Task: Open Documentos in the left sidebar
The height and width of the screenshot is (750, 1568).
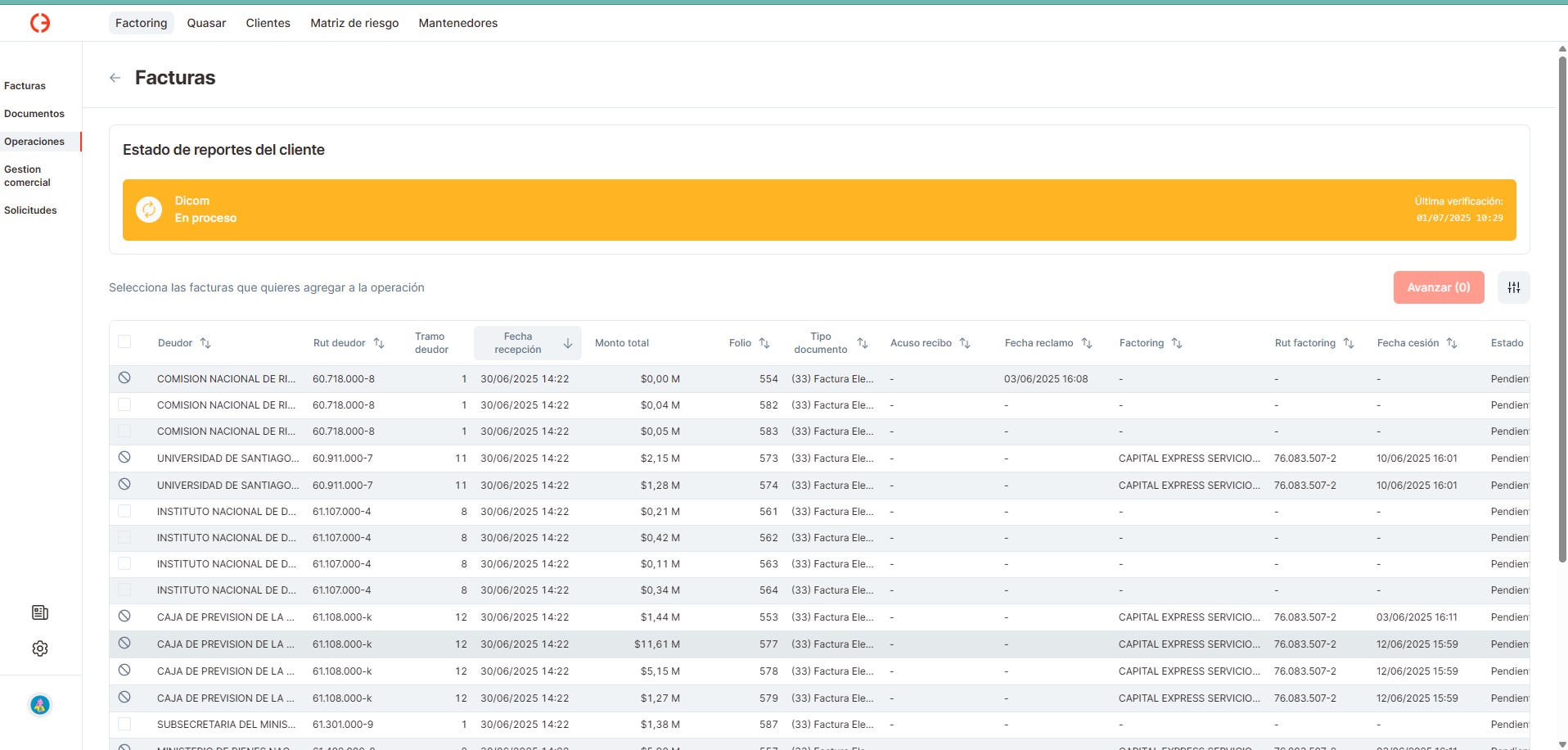Action: [x=34, y=114]
